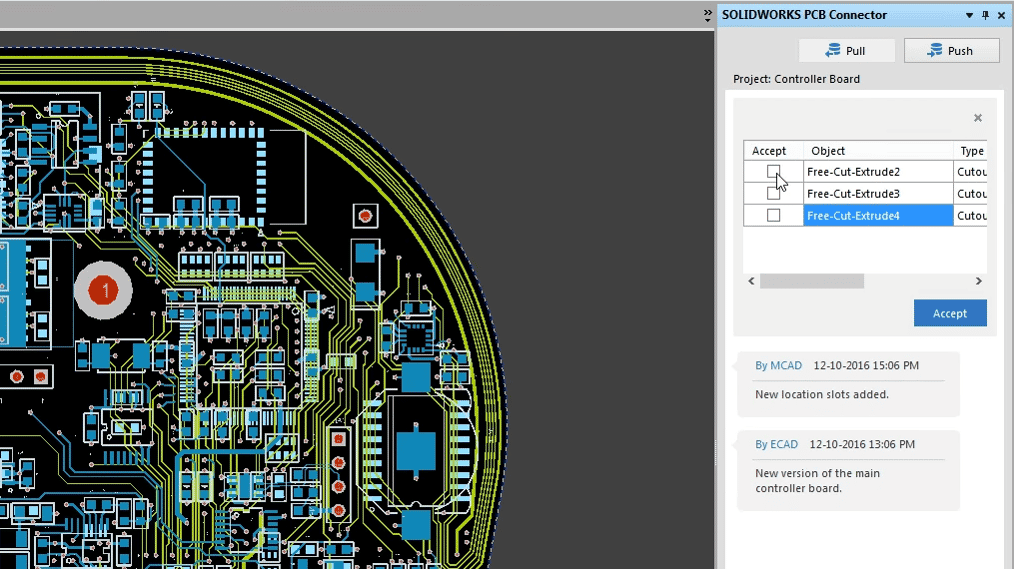Click the table's left scroll arrow
Image resolution: width=1014 pixels, height=569 pixels.
pyautogui.click(x=751, y=281)
